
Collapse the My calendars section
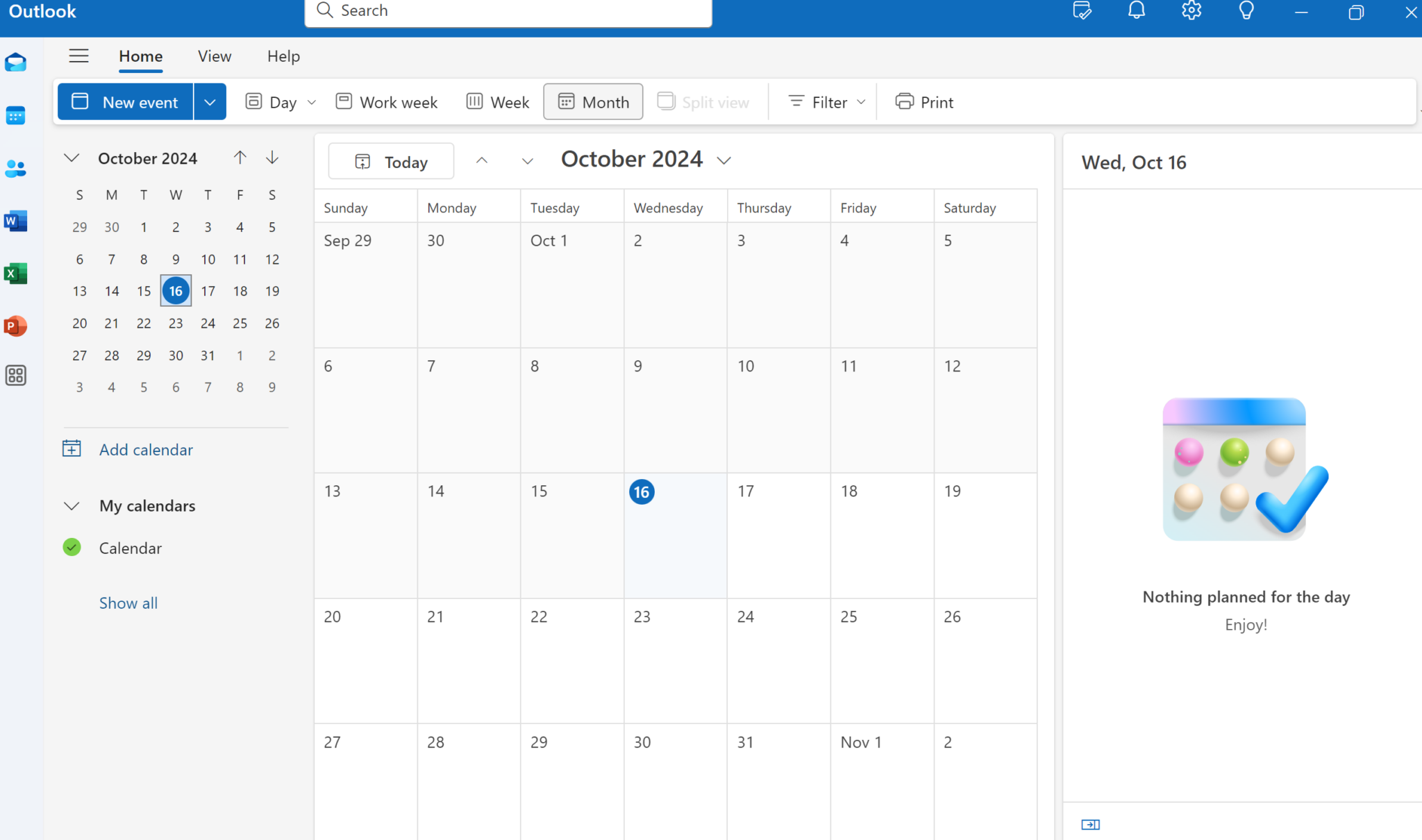tap(72, 506)
